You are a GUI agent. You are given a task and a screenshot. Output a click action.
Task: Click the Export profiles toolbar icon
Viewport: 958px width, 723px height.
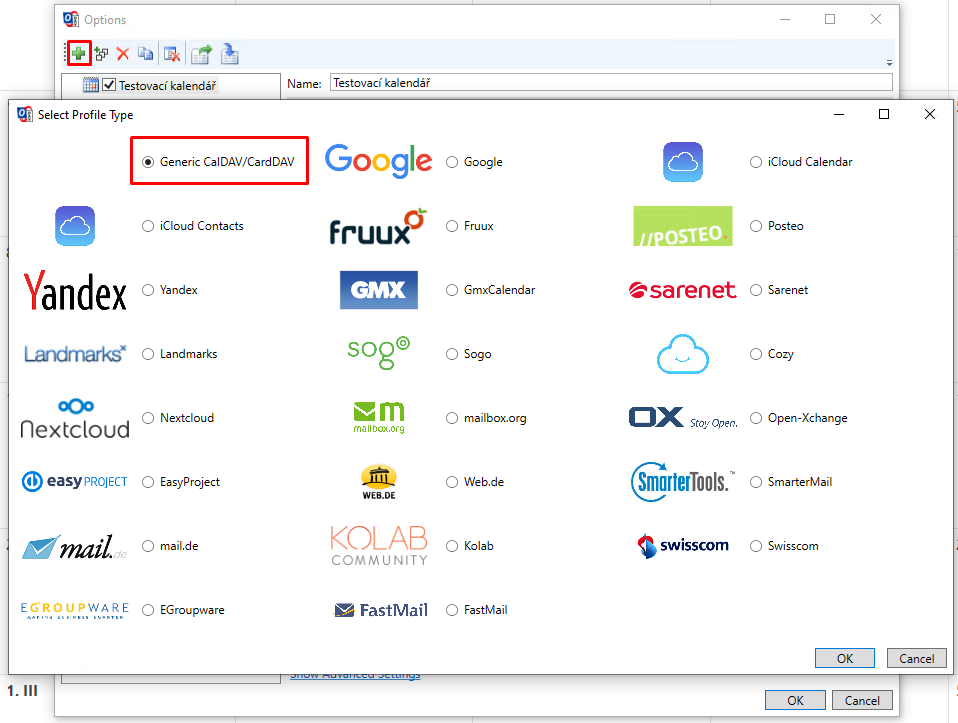point(201,54)
